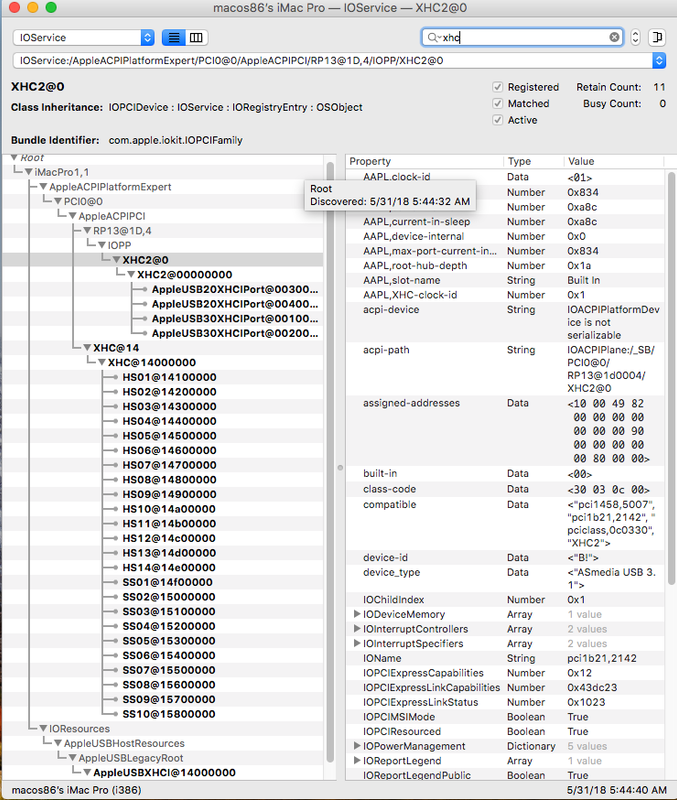Select the AppleUSBXHCI@14000000 entry
677x800 pixels.
click(x=164, y=772)
